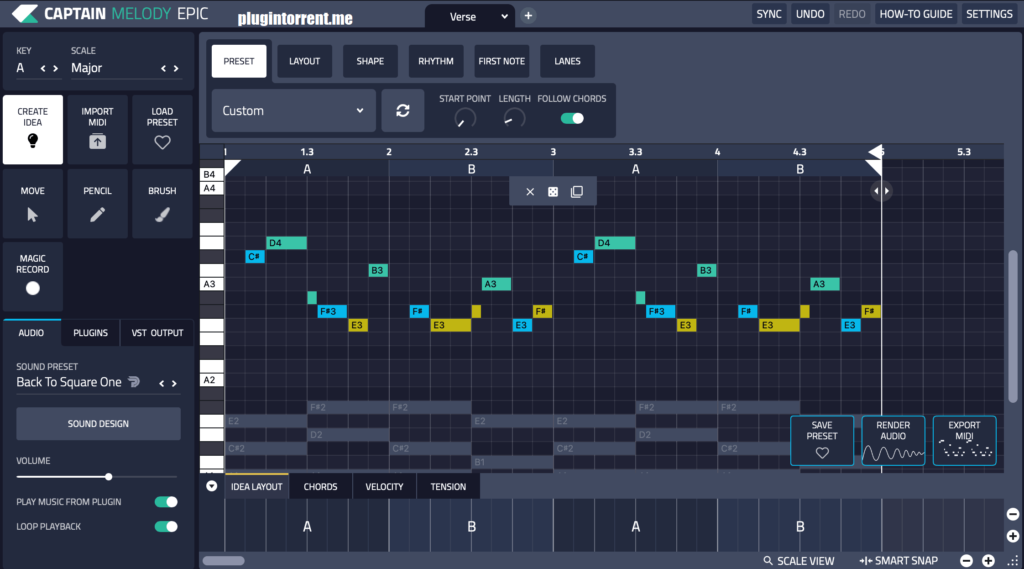Select the Preset tab
The width and height of the screenshot is (1024, 569).
coord(239,61)
